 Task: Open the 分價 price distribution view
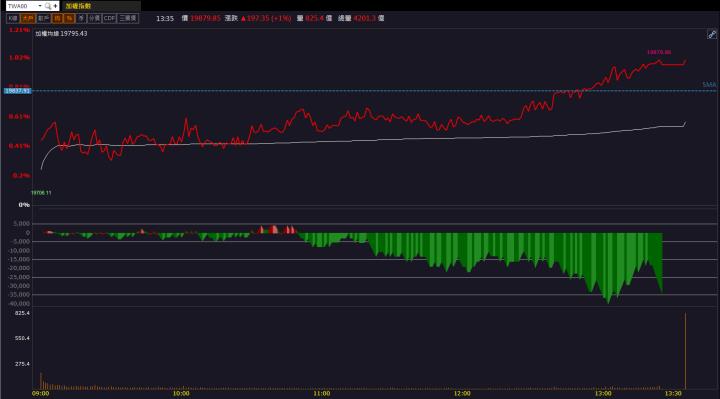click(94, 18)
